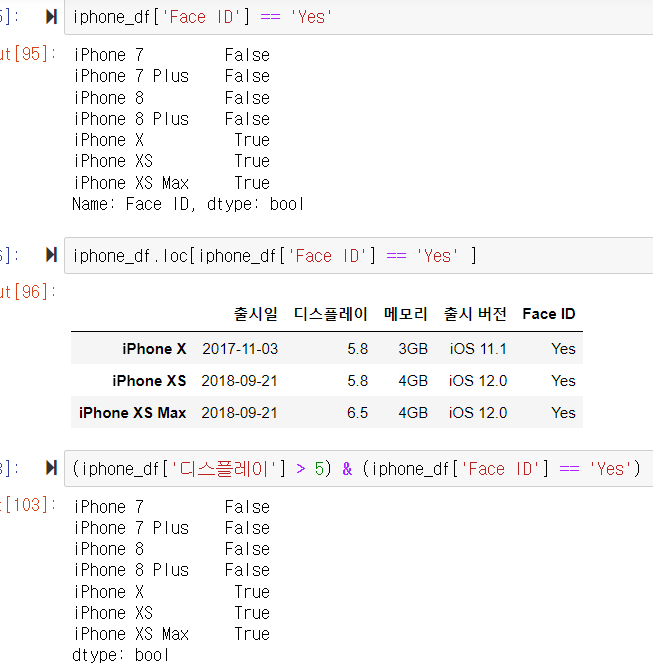Select the 출시일 column header
The height and width of the screenshot is (670, 653).
pos(256,314)
